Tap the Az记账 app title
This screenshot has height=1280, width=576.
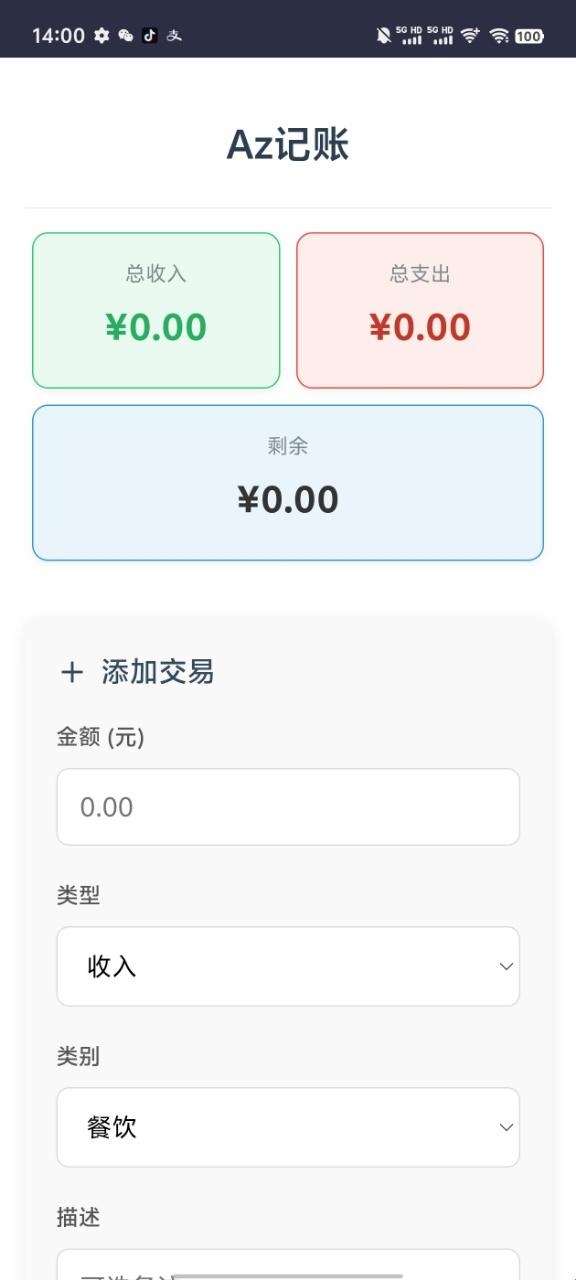(x=288, y=145)
